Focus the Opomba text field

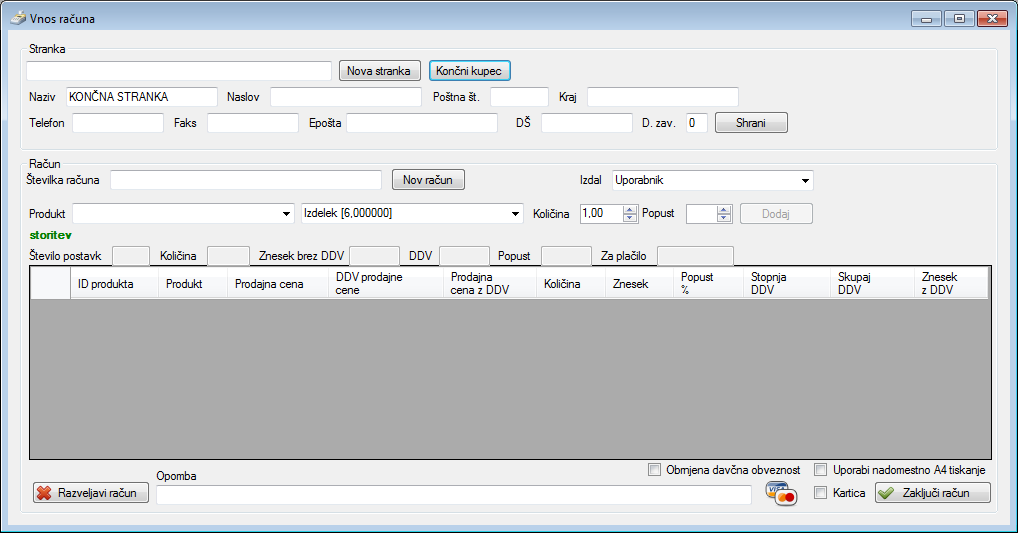point(454,494)
